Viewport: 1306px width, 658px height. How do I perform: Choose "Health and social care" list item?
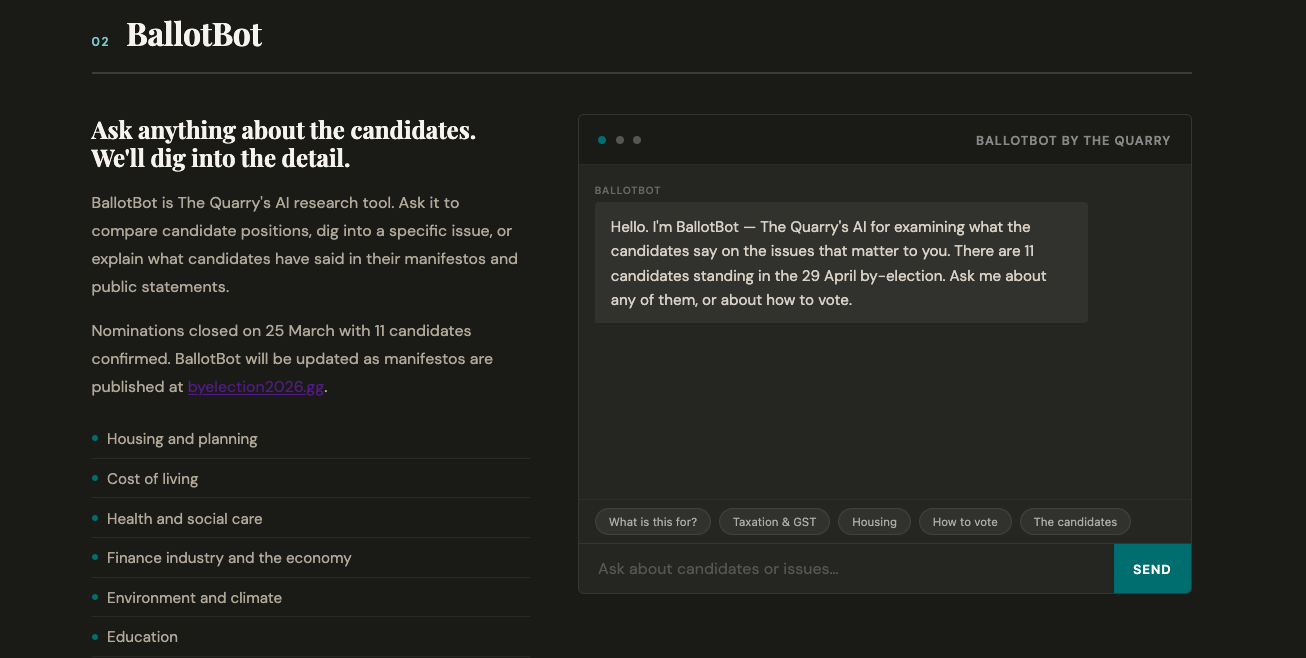click(184, 519)
